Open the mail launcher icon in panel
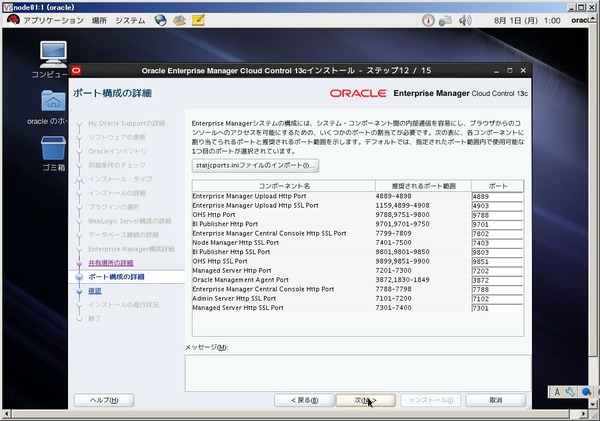 [x=179, y=20]
